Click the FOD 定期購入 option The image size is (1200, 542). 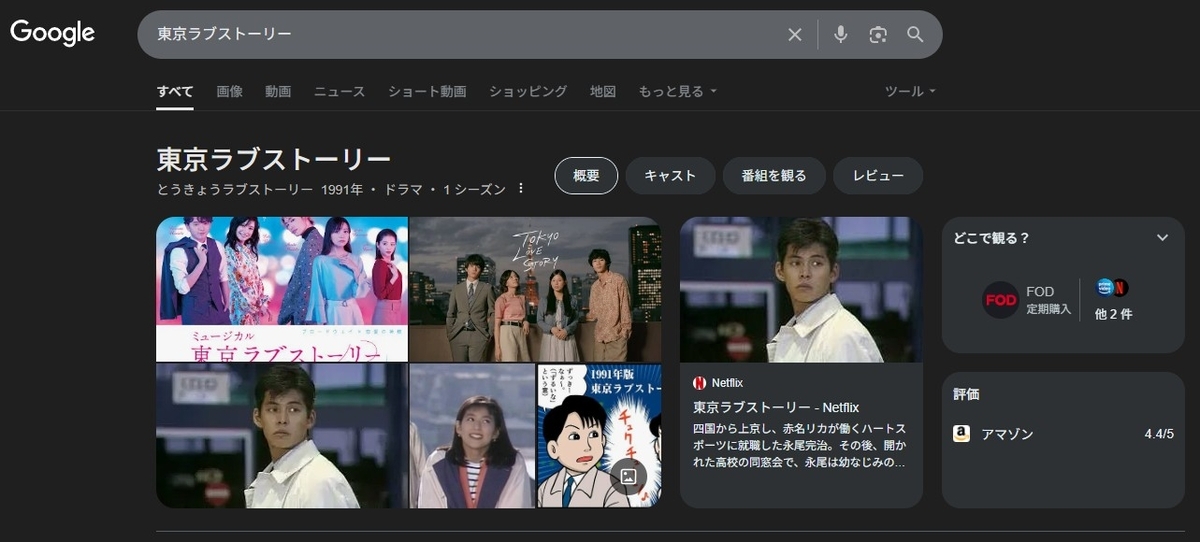[1026, 300]
